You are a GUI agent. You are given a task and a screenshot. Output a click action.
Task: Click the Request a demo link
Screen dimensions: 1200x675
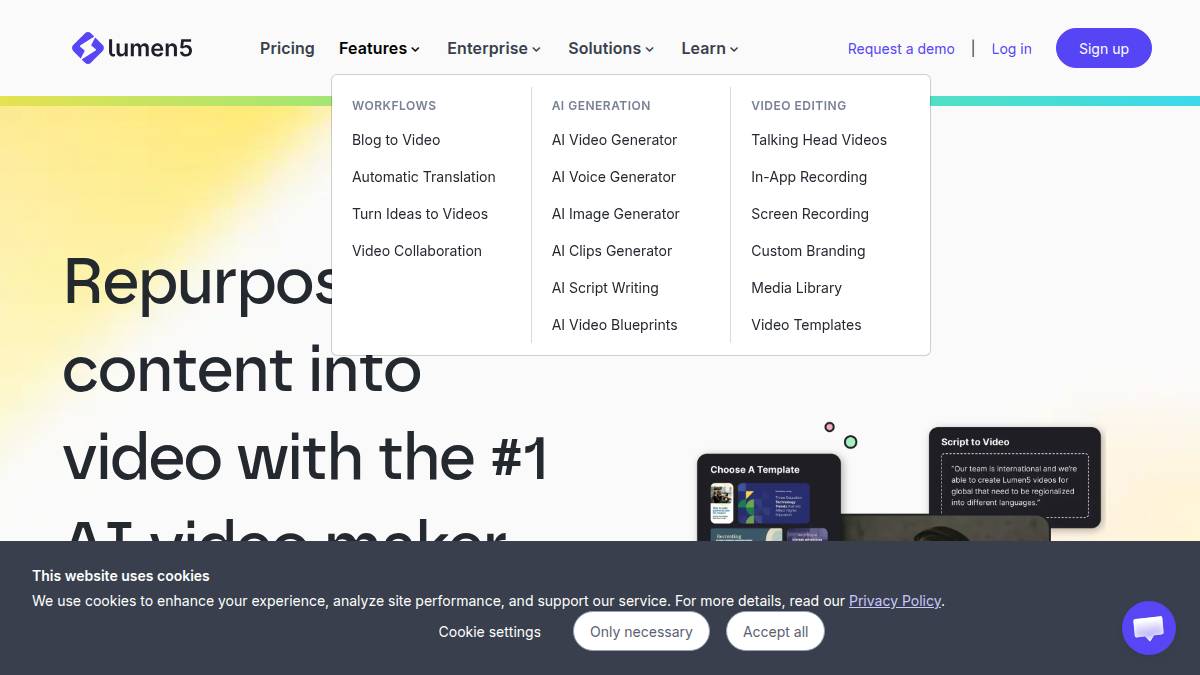point(901,49)
